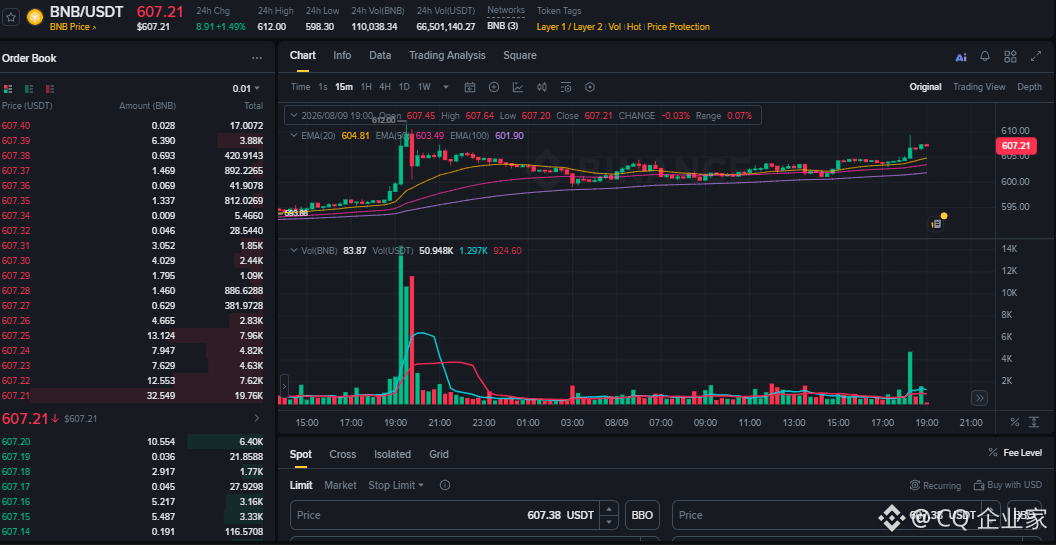Set chart interval to 1H
The width and height of the screenshot is (1056, 545).
tap(366, 87)
